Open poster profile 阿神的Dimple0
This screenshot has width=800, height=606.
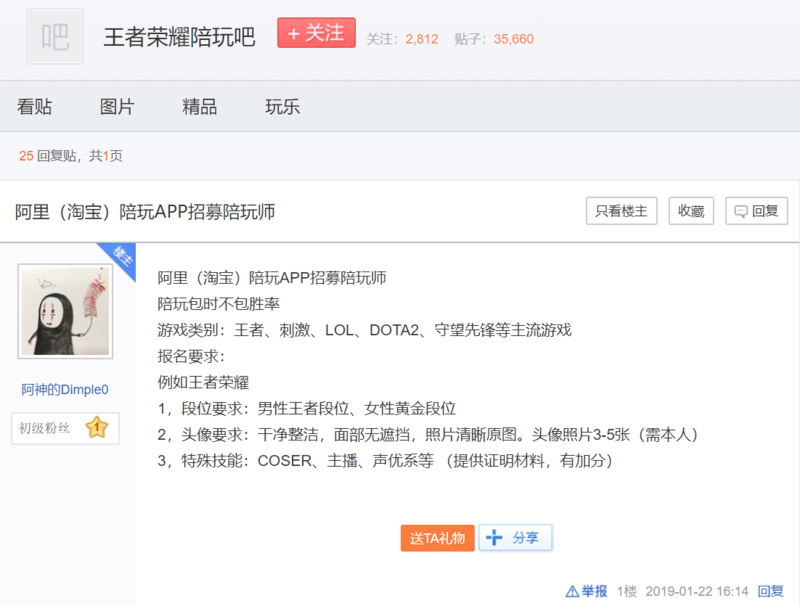pos(64,390)
